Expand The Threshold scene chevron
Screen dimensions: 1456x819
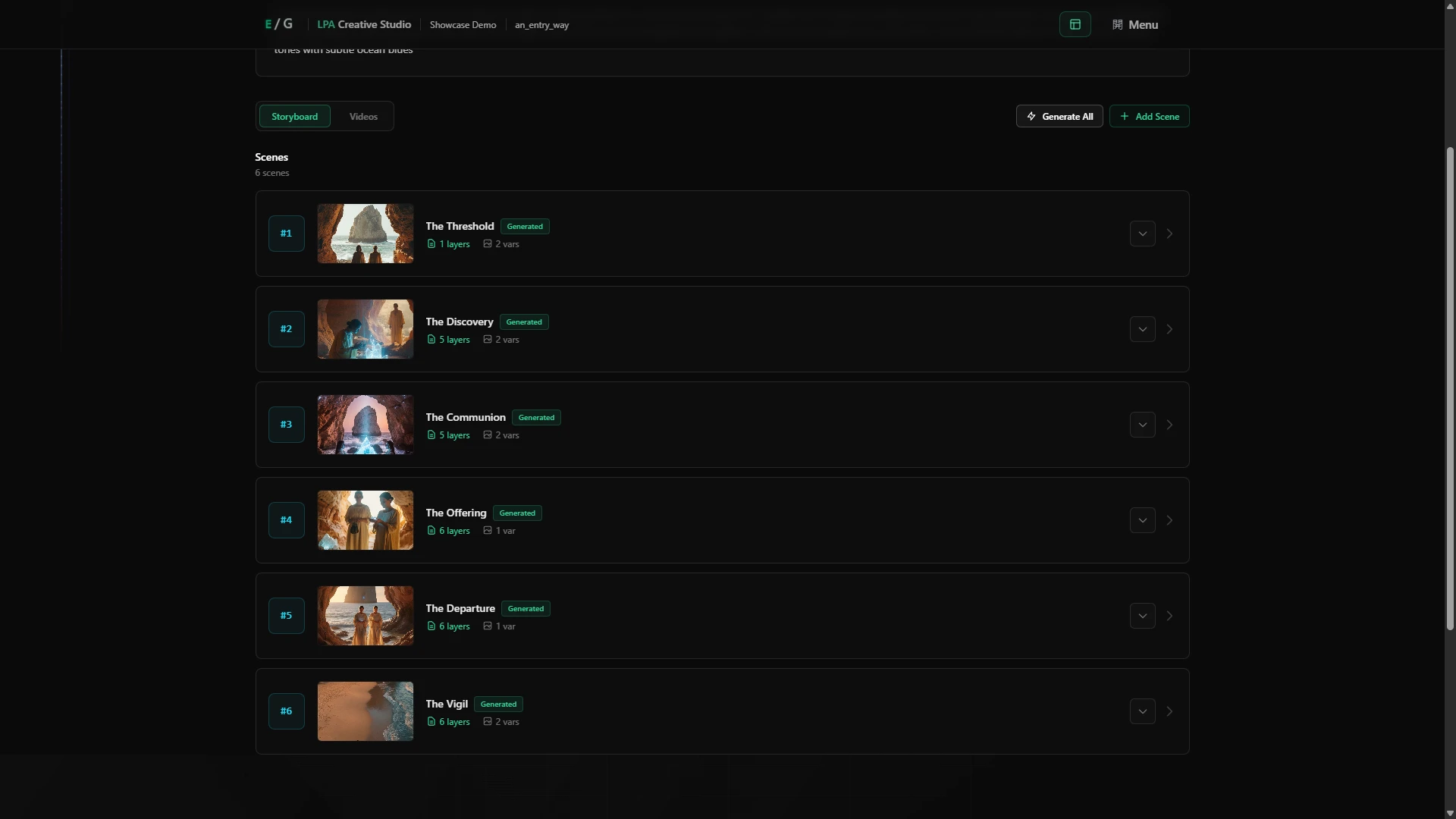click(1142, 234)
